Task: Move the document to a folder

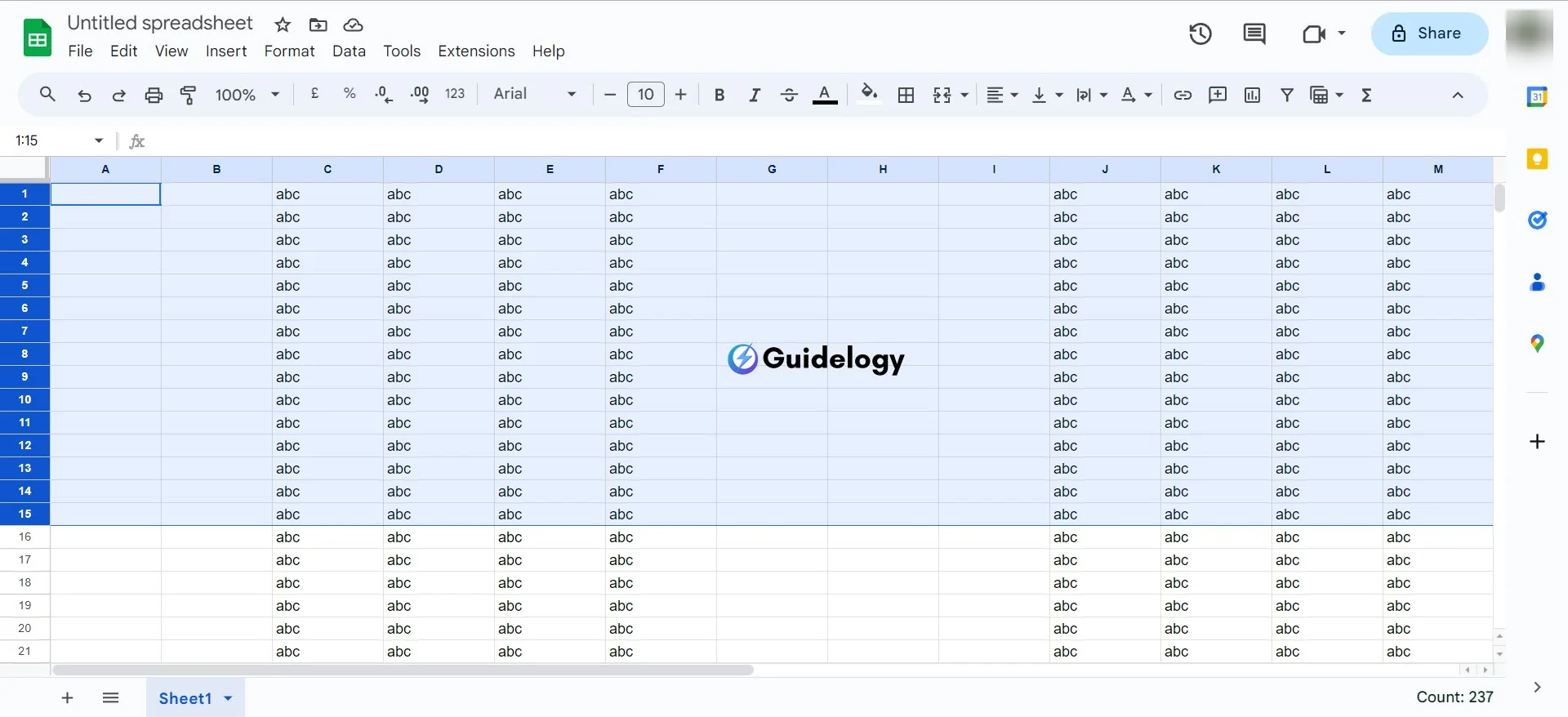Action: (318, 24)
